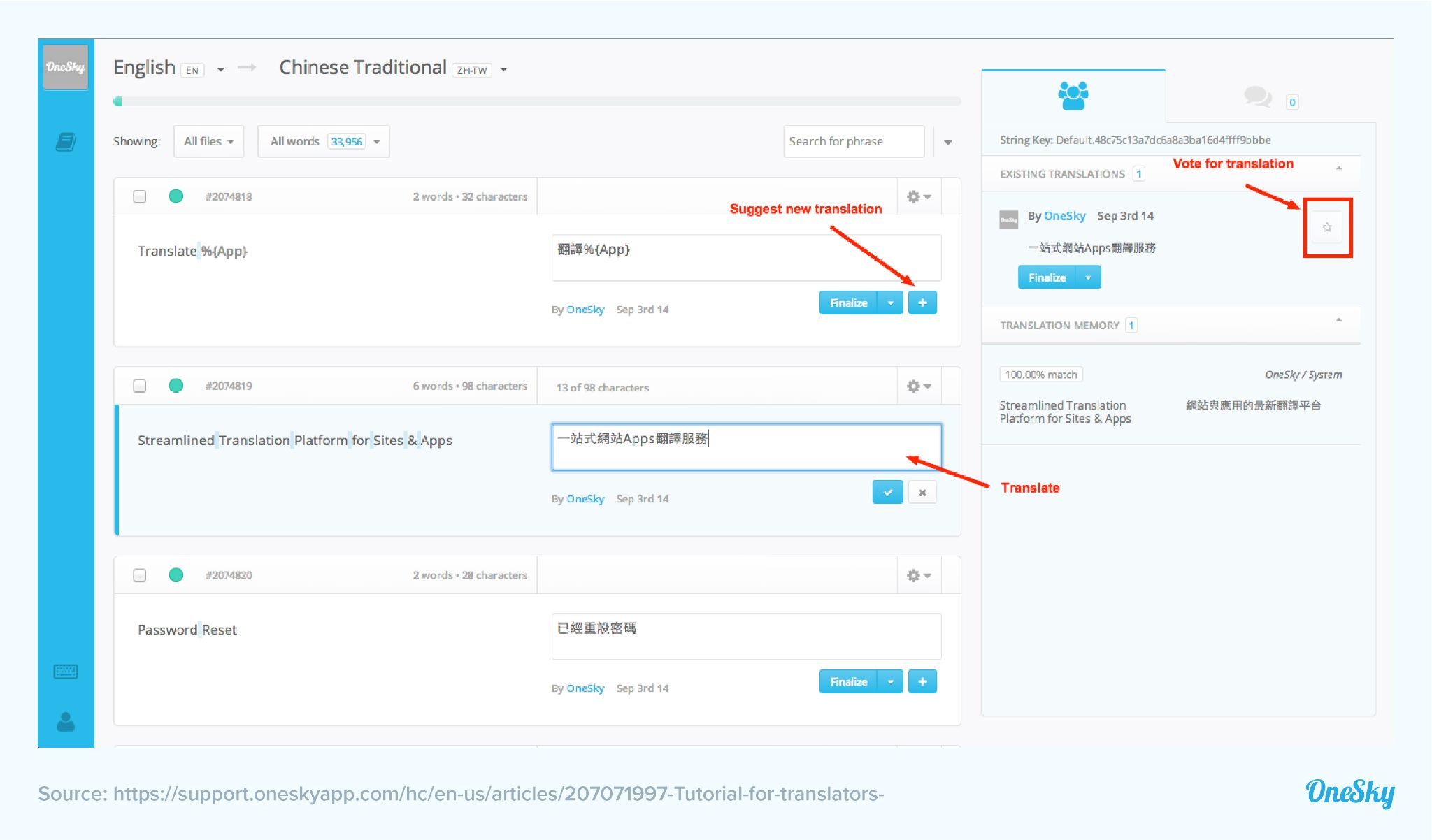Click green status dot of #2074820
Image resolution: width=1432 pixels, height=840 pixels.
(176, 575)
